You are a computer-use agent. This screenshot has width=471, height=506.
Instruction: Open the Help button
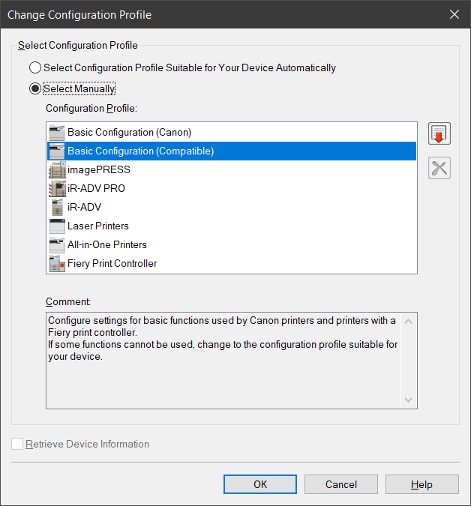click(422, 484)
